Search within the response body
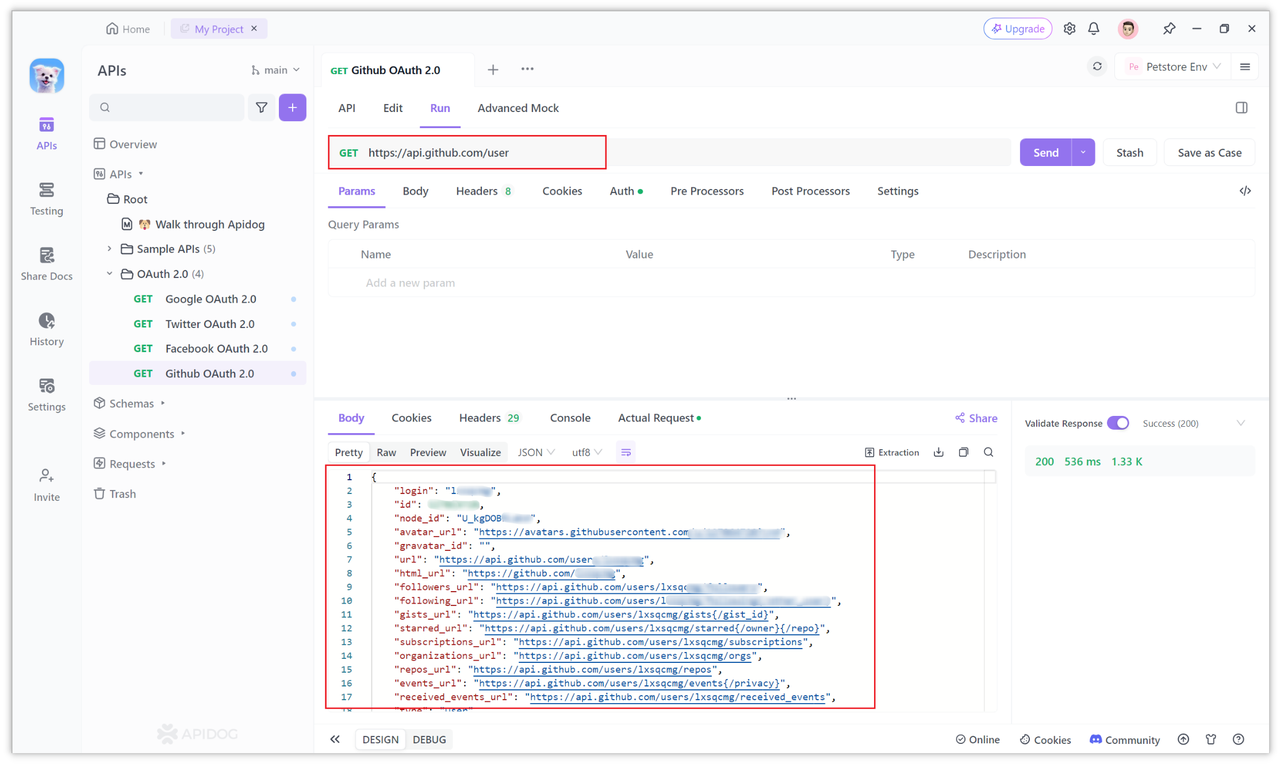This screenshot has width=1280, height=764. point(988,452)
